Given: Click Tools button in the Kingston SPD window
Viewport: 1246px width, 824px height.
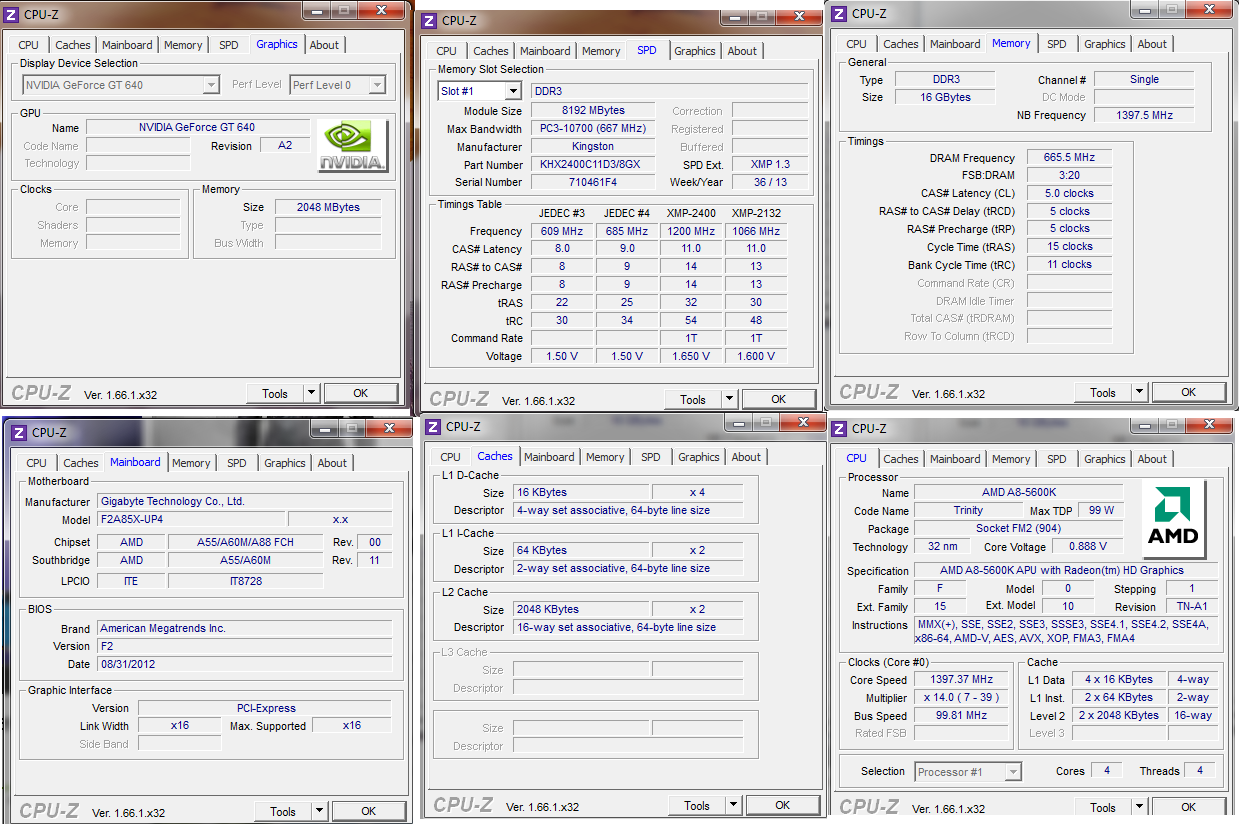Looking at the screenshot, I should pos(693,399).
